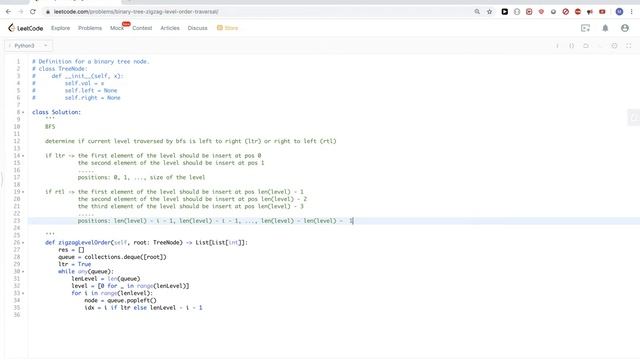Image resolution: width=640 pixels, height=360 pixels.
Task: Open the Articles page
Action: [170, 28]
